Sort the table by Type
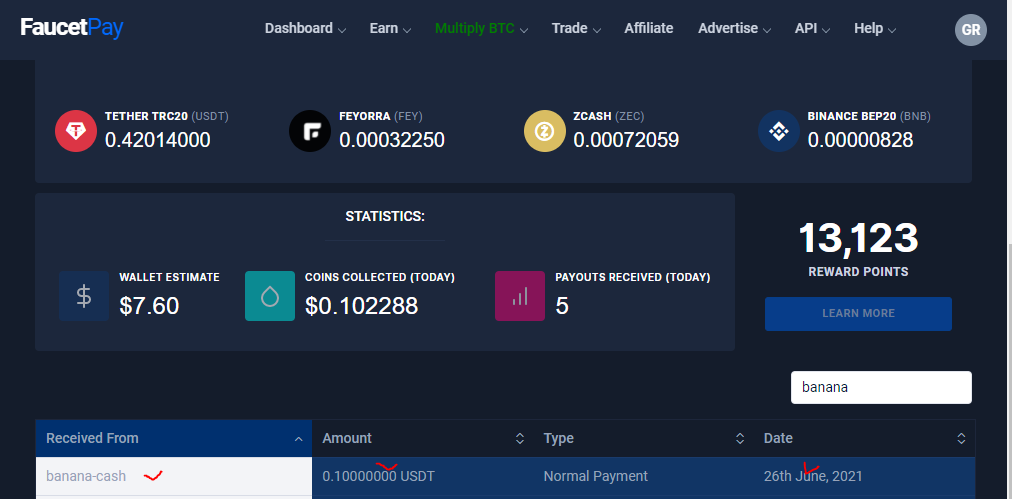The height and width of the screenshot is (499, 1012). coord(643,438)
